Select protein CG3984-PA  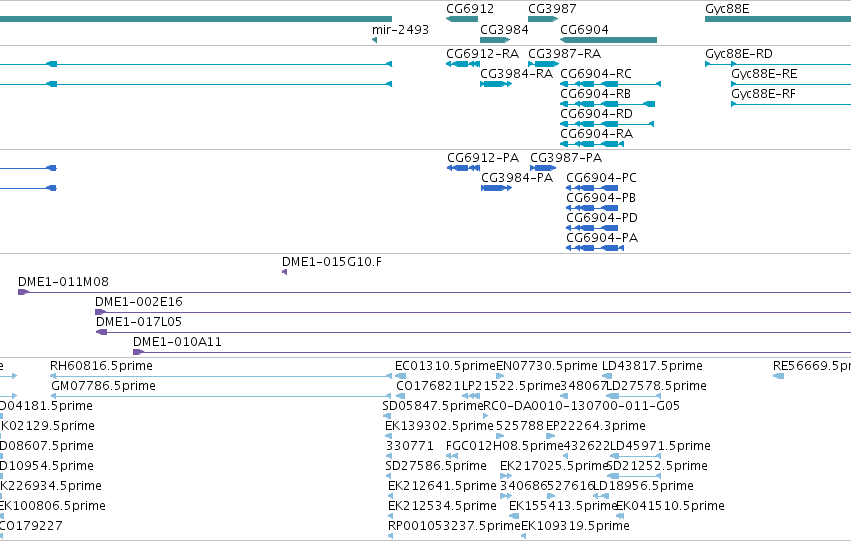(x=517, y=177)
